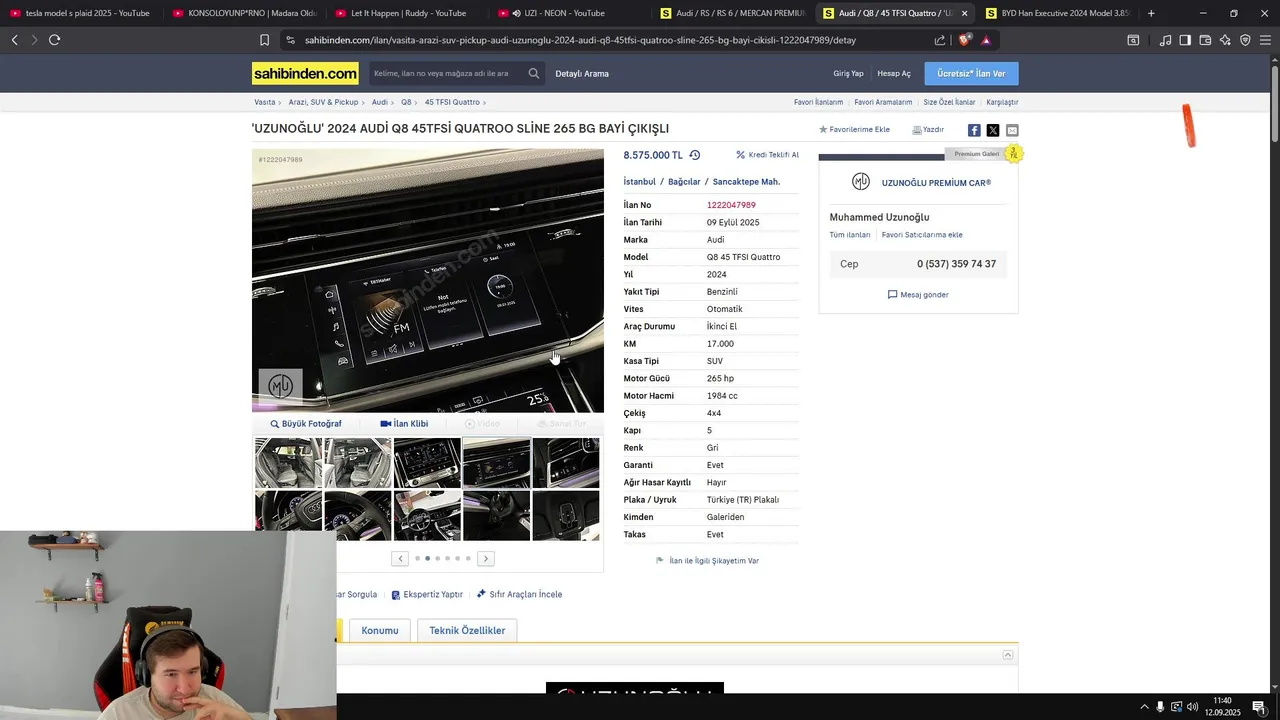Open the Q8 breadcrumb dropdown

(406, 102)
